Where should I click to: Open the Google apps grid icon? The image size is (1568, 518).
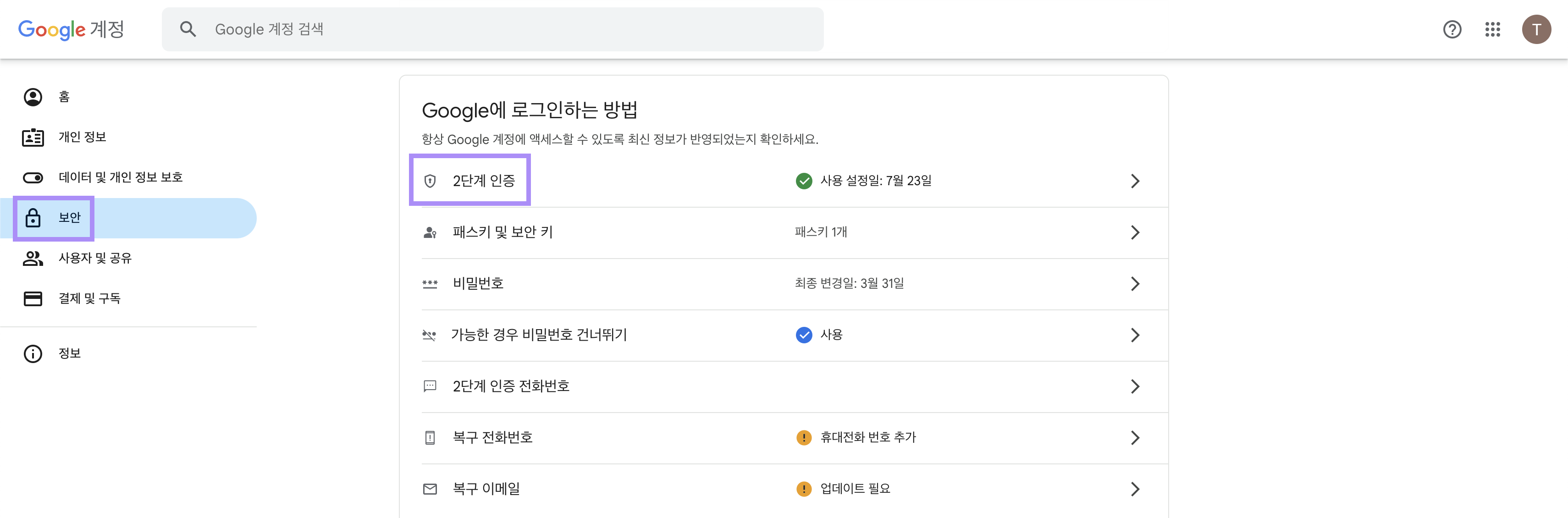click(1492, 29)
